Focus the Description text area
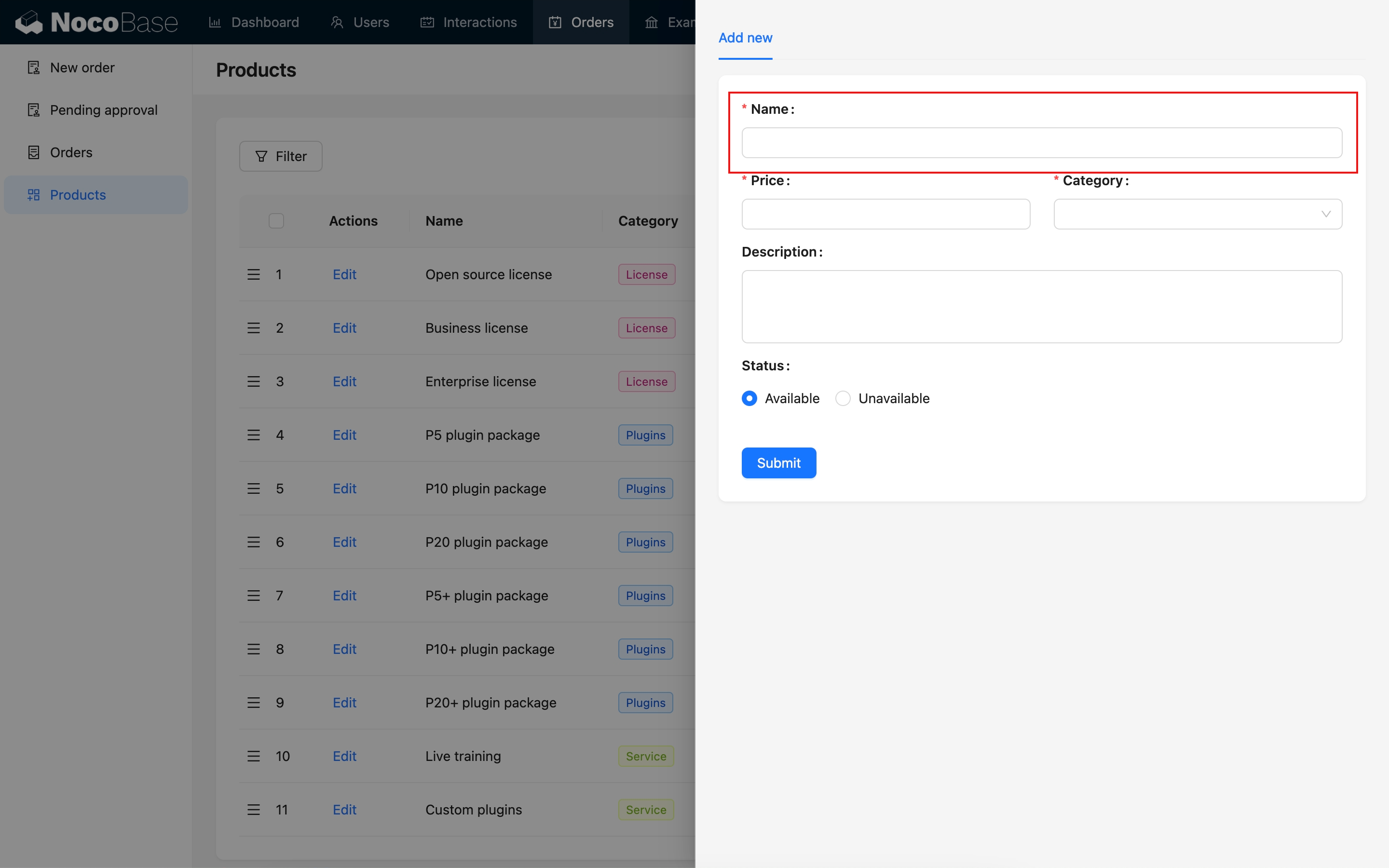 pyautogui.click(x=1041, y=307)
